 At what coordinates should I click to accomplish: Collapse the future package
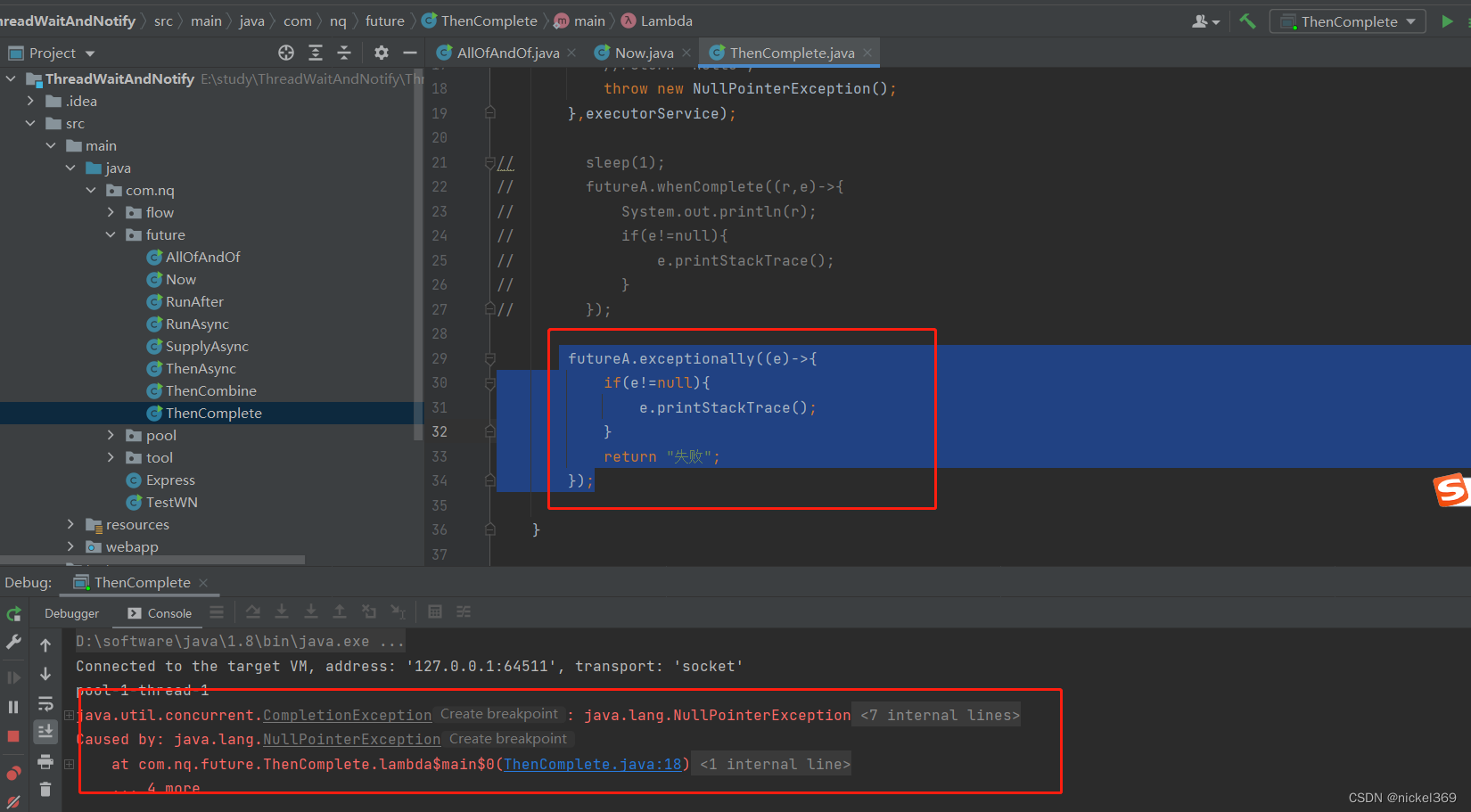[x=111, y=235]
